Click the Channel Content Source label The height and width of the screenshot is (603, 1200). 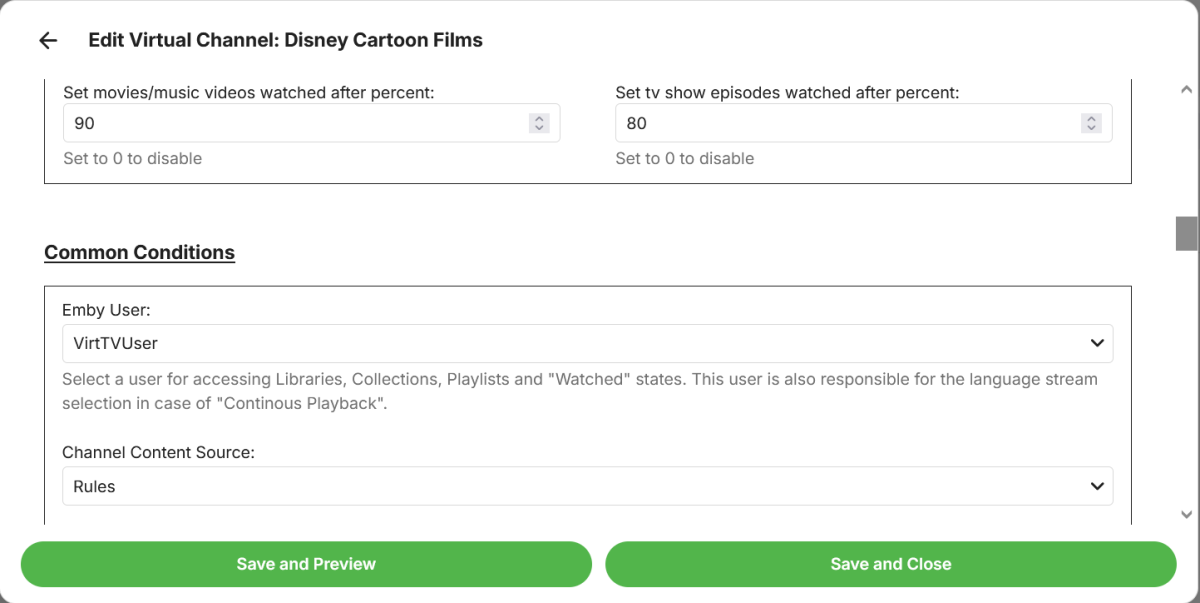[x=158, y=453]
